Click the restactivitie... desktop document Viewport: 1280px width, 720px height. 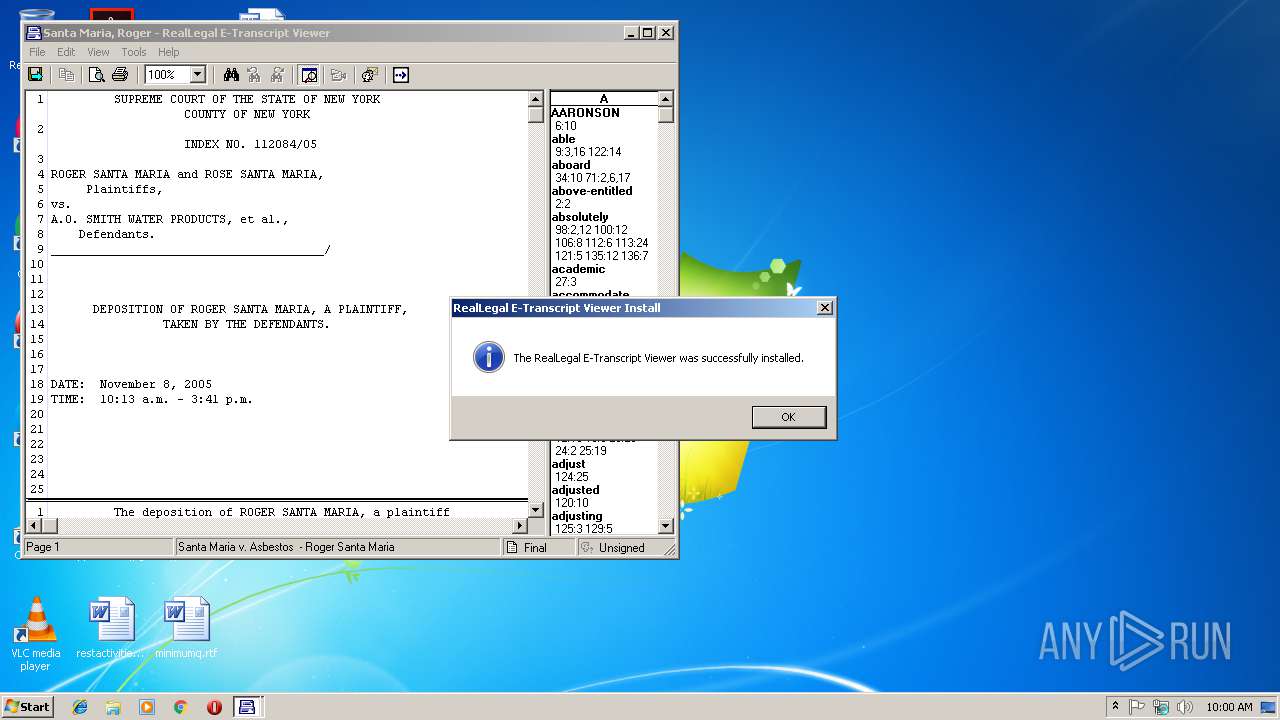[x=111, y=628]
